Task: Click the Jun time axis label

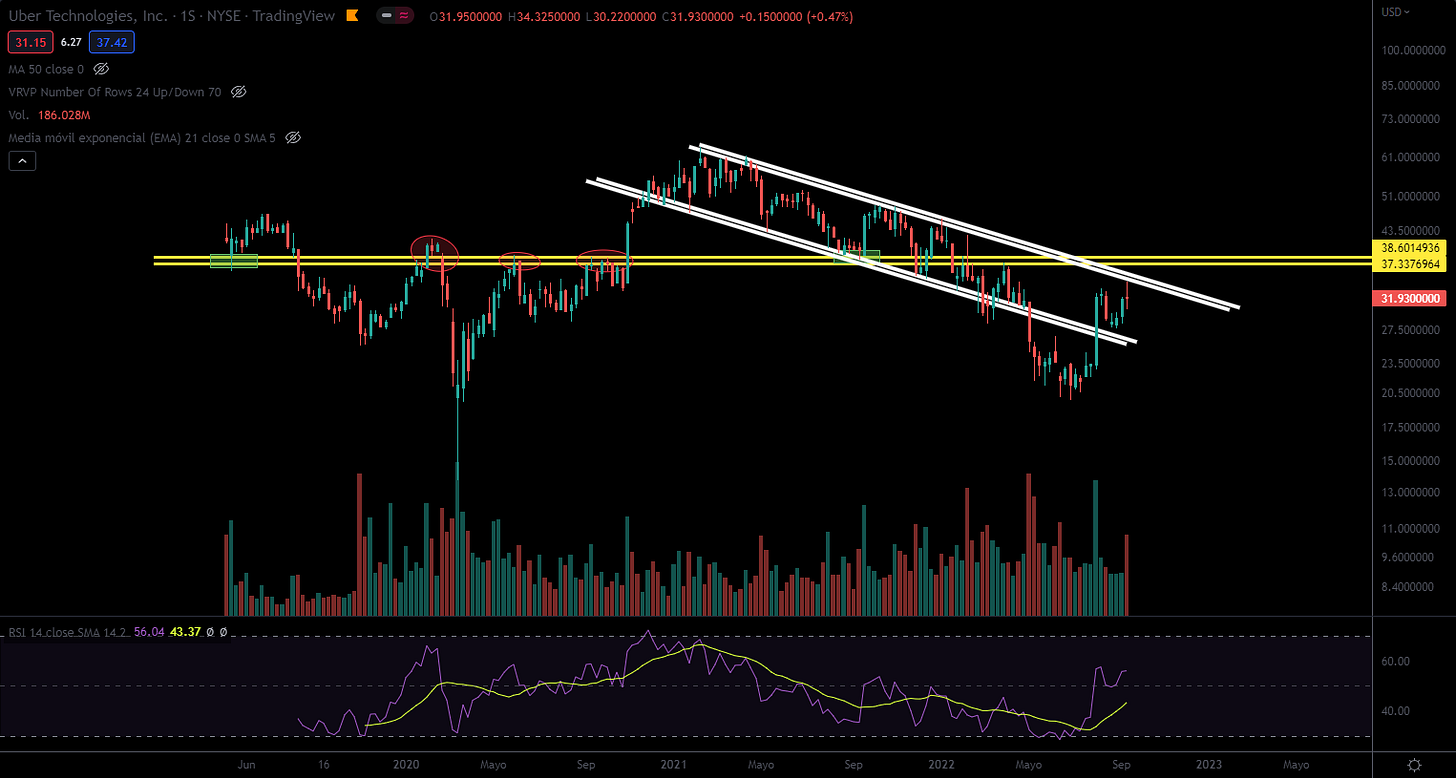Action: click(x=246, y=764)
